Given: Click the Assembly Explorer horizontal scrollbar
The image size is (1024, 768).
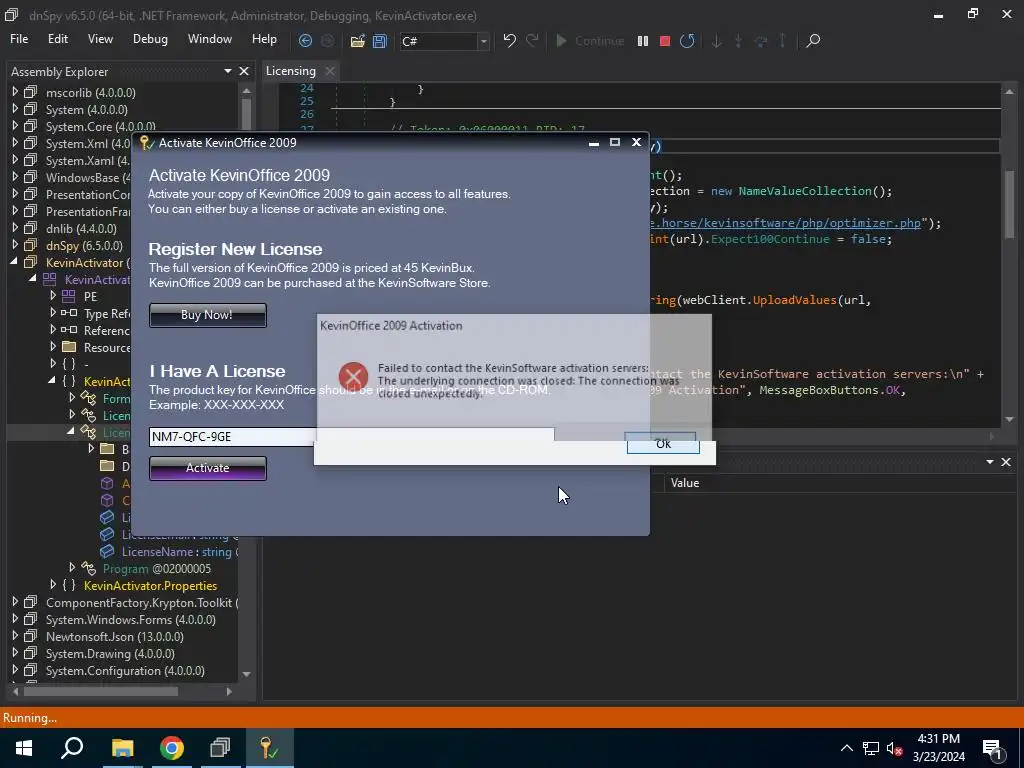Looking at the screenshot, I should click(x=101, y=691).
